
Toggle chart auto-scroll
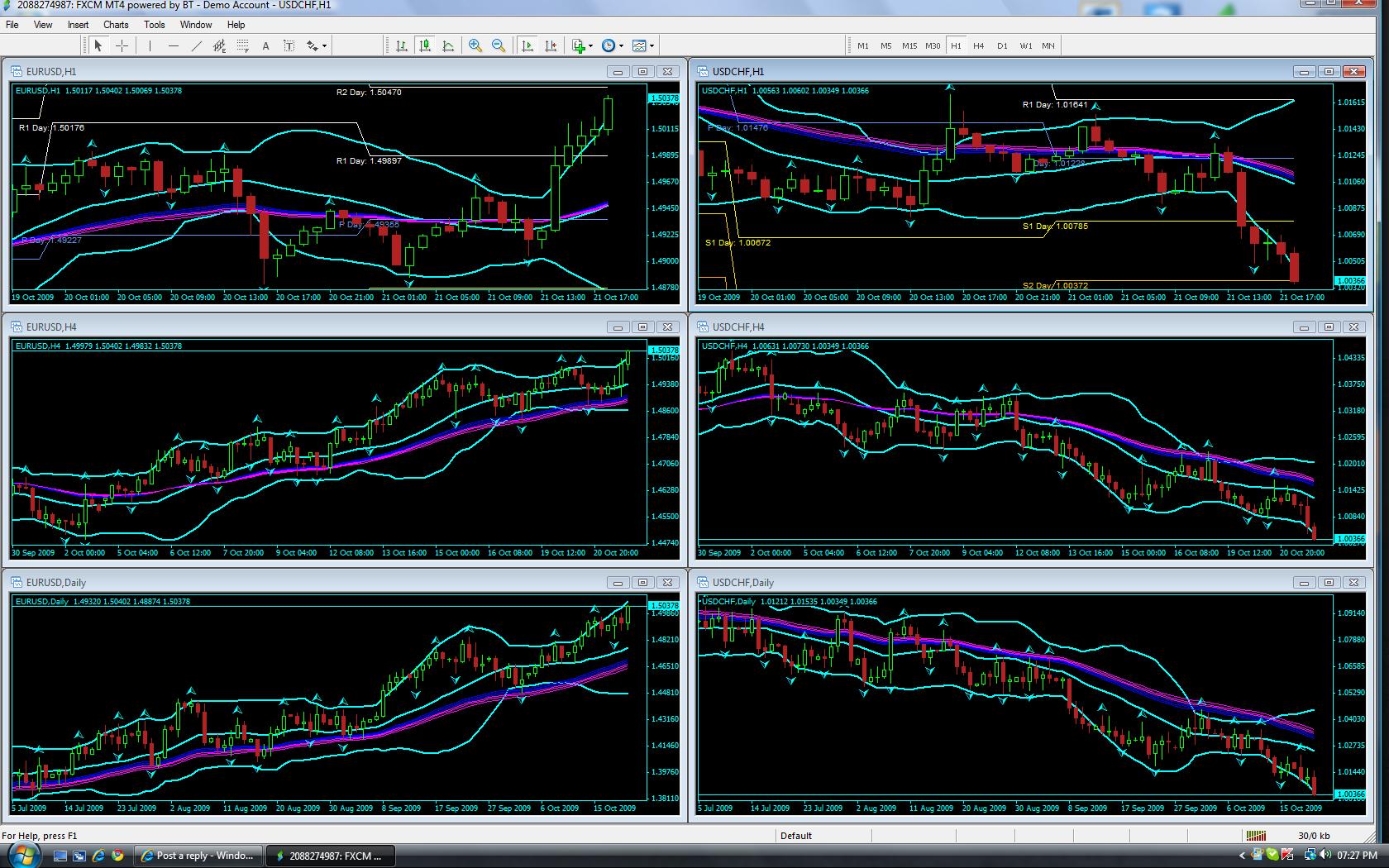click(527, 45)
